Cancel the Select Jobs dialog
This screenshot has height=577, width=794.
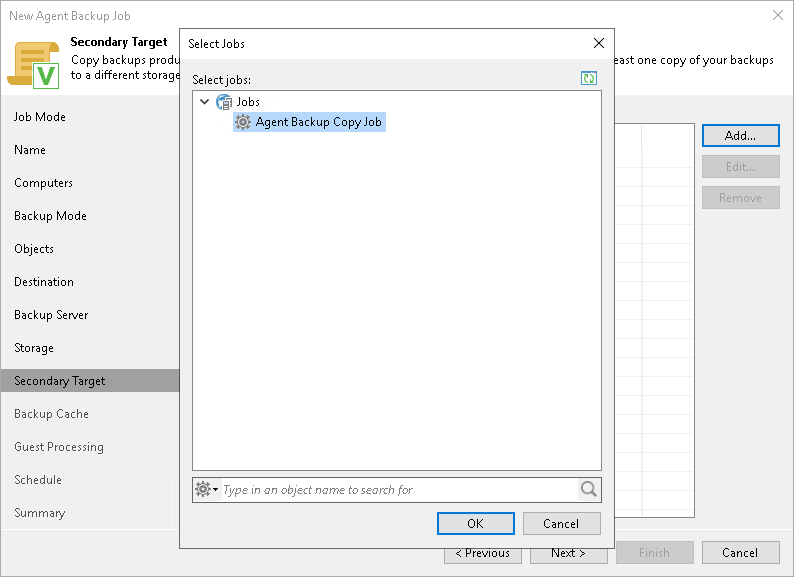coord(561,523)
